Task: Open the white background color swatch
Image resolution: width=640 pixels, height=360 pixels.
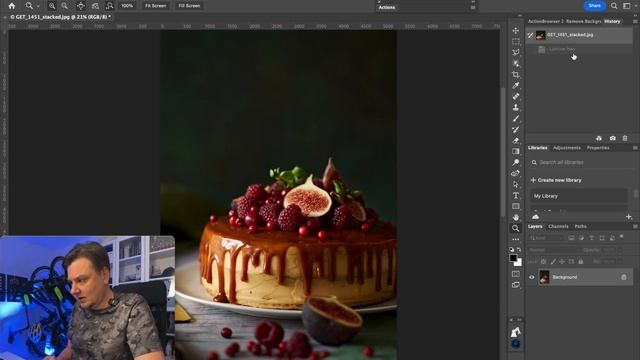Action: pos(519,263)
